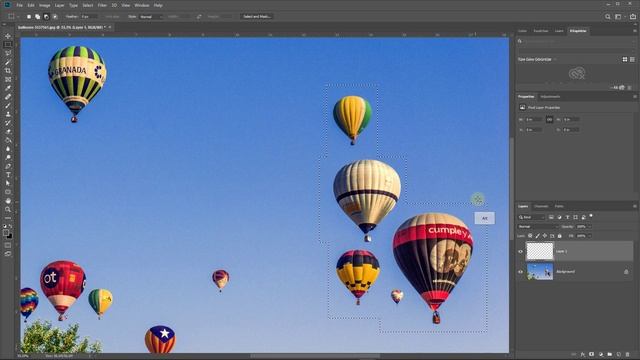Select the Rectangular Marquee tool in toolbox
Viewport: 640px width, 360px height.
pyautogui.click(x=8, y=44)
